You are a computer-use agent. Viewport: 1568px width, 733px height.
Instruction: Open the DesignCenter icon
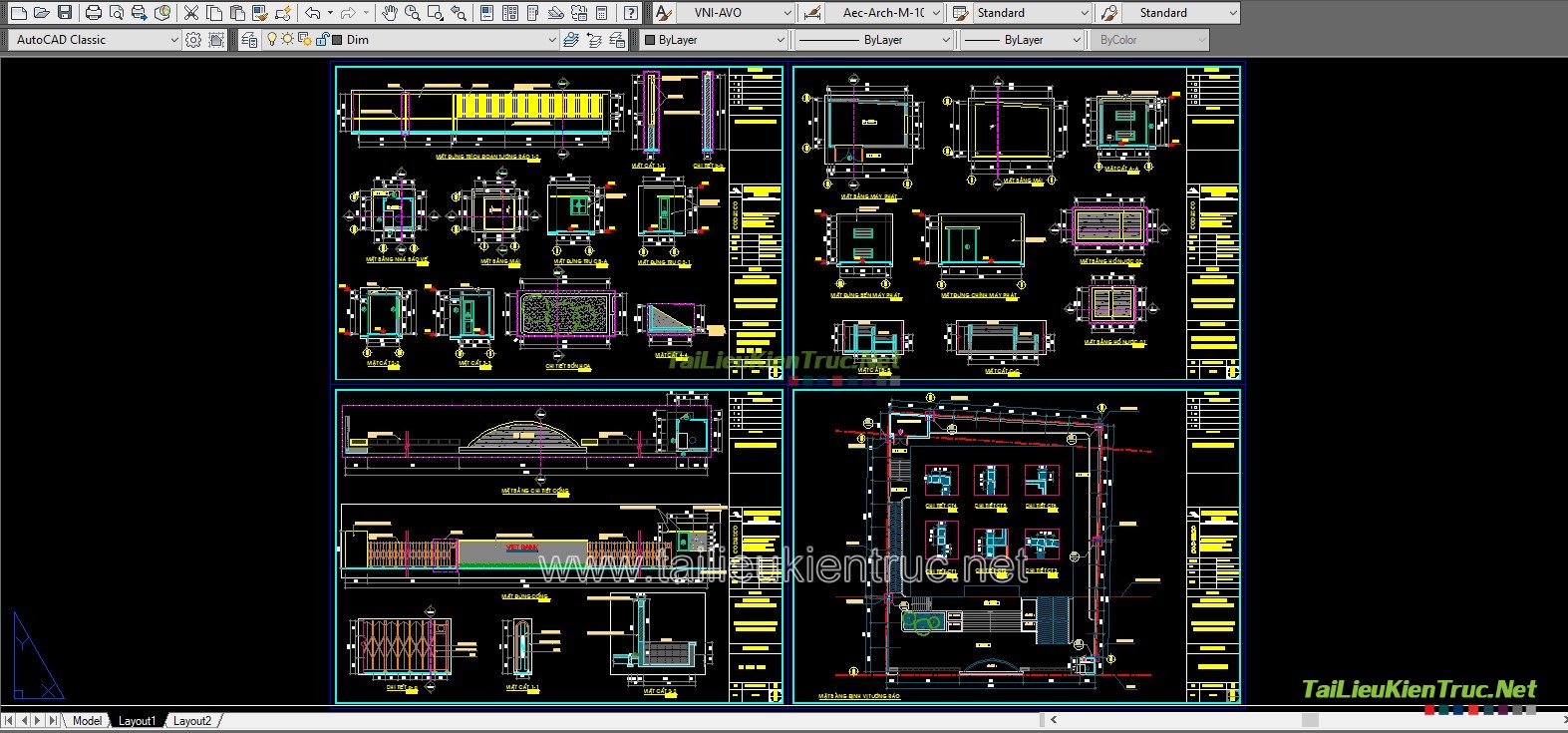click(x=510, y=13)
